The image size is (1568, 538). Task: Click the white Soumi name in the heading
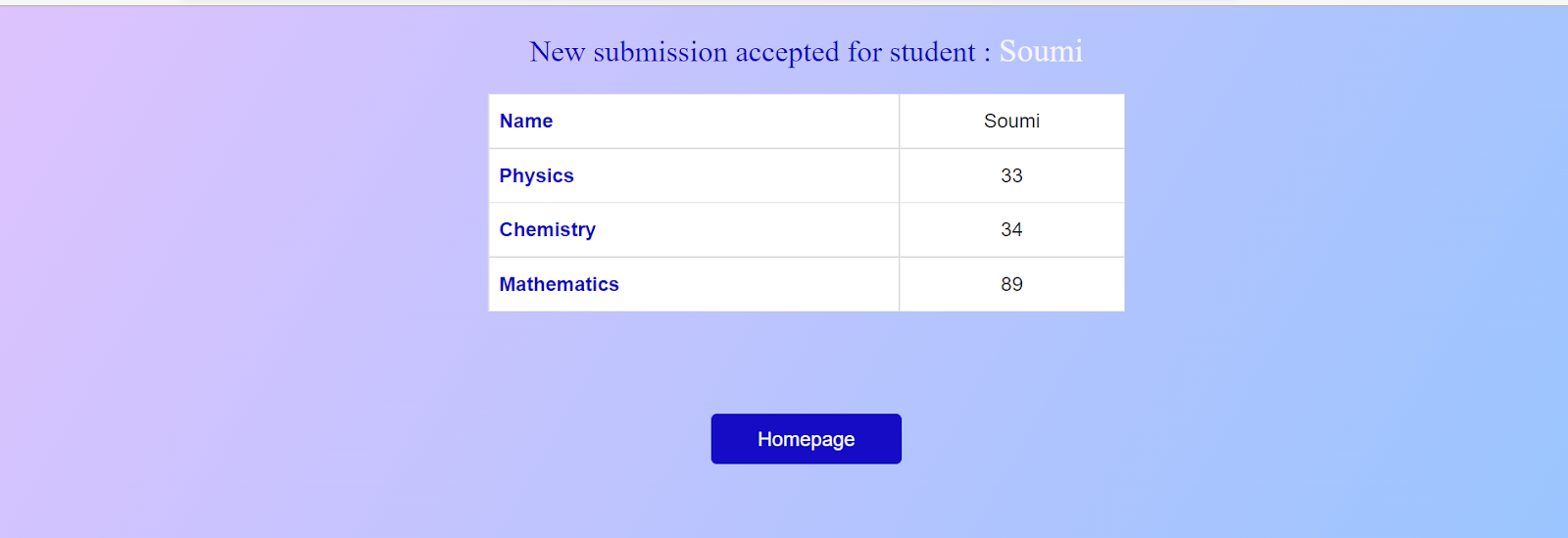point(1041,52)
